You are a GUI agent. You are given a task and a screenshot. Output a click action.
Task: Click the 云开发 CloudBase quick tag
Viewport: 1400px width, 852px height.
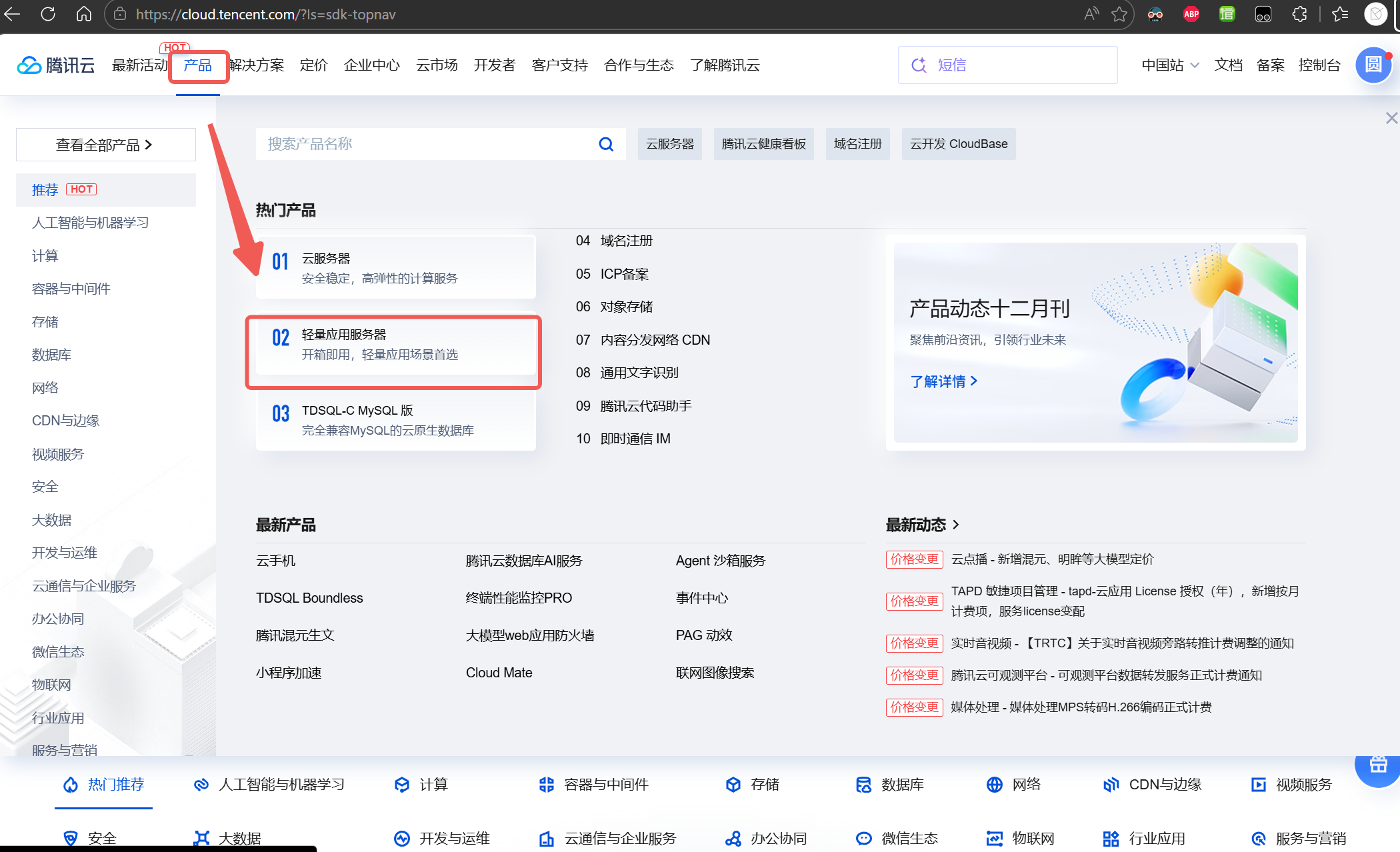click(958, 144)
